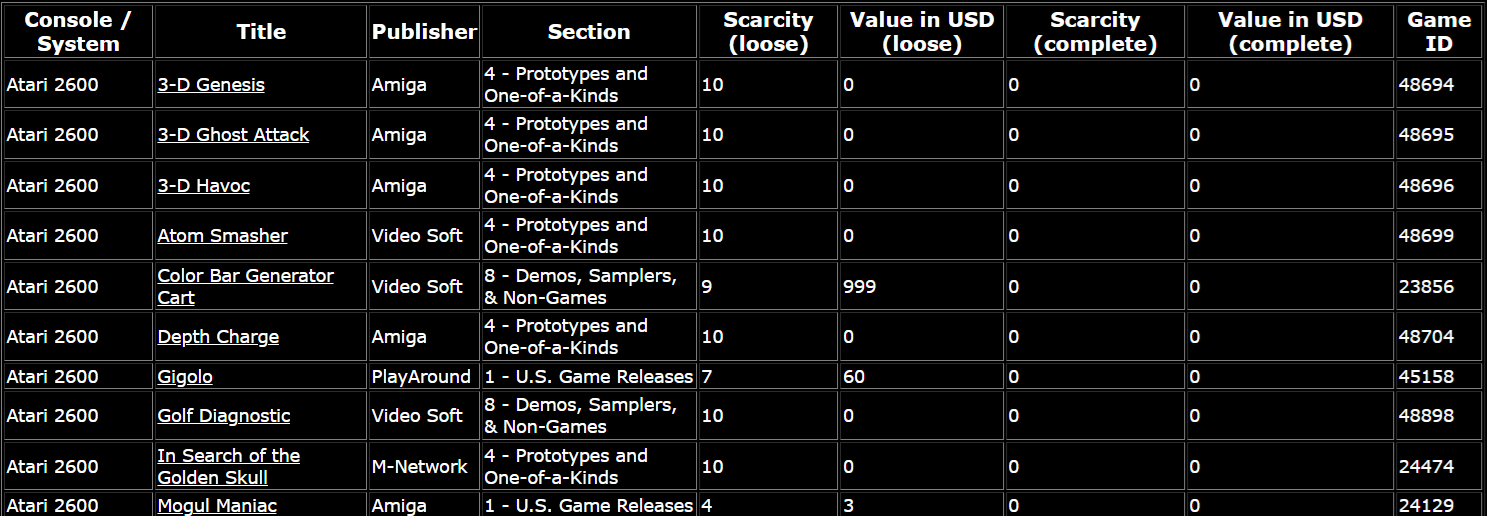The image size is (1487, 516).
Task: Click the Section column header
Action: click(589, 32)
